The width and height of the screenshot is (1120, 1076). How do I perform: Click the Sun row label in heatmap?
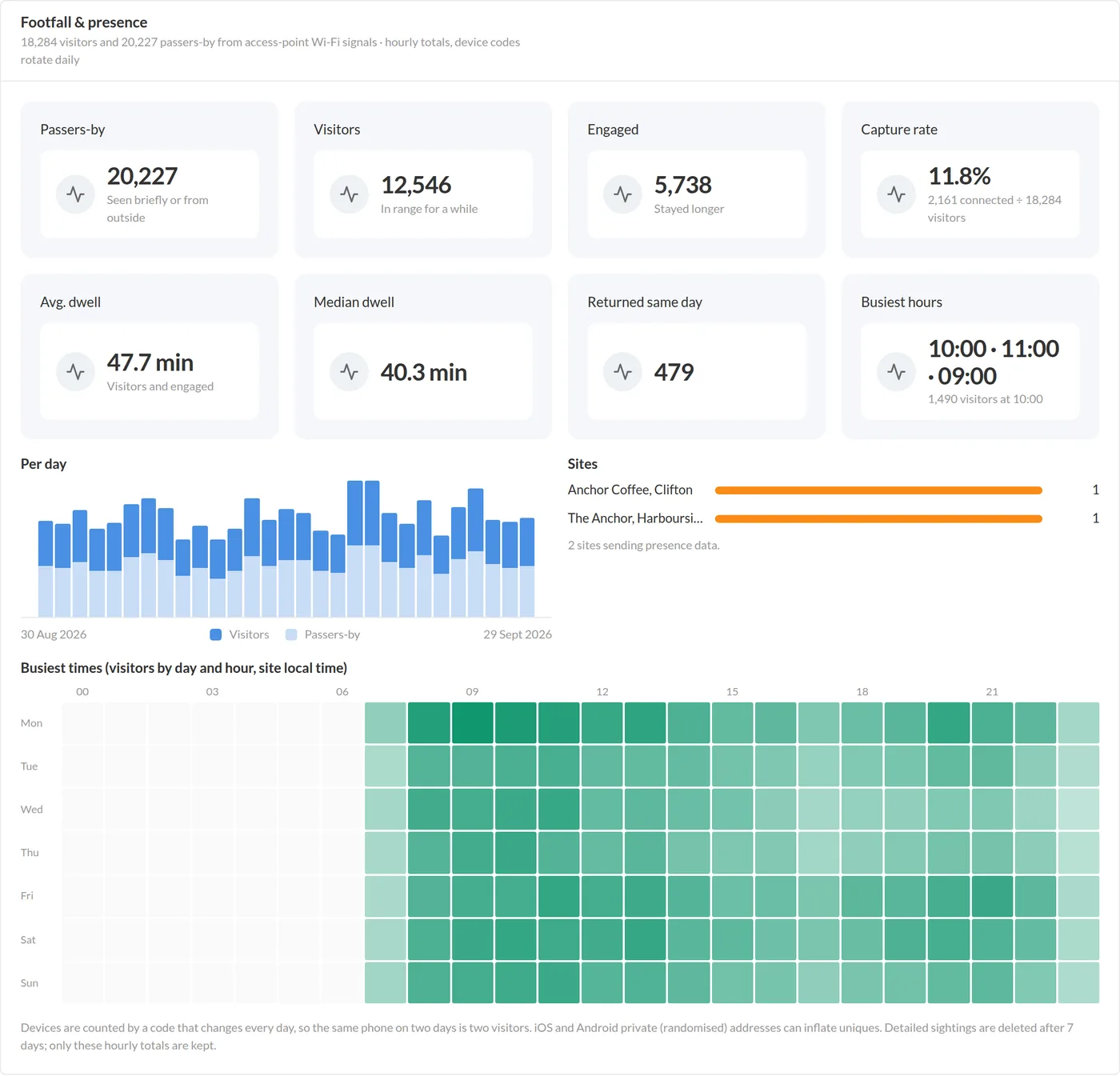30,983
